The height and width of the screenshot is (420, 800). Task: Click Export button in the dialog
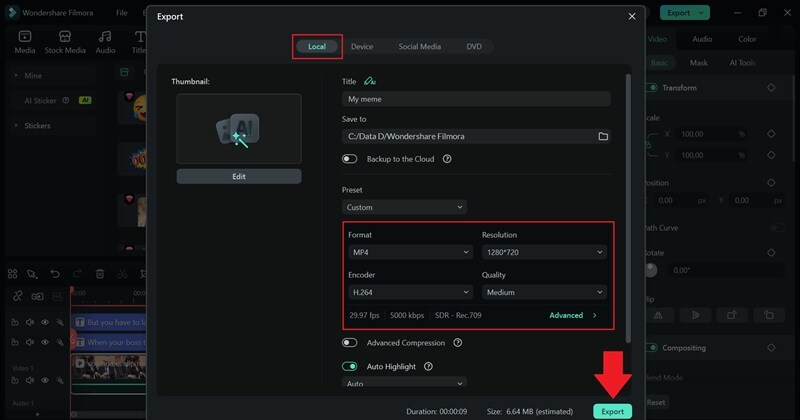click(x=612, y=411)
